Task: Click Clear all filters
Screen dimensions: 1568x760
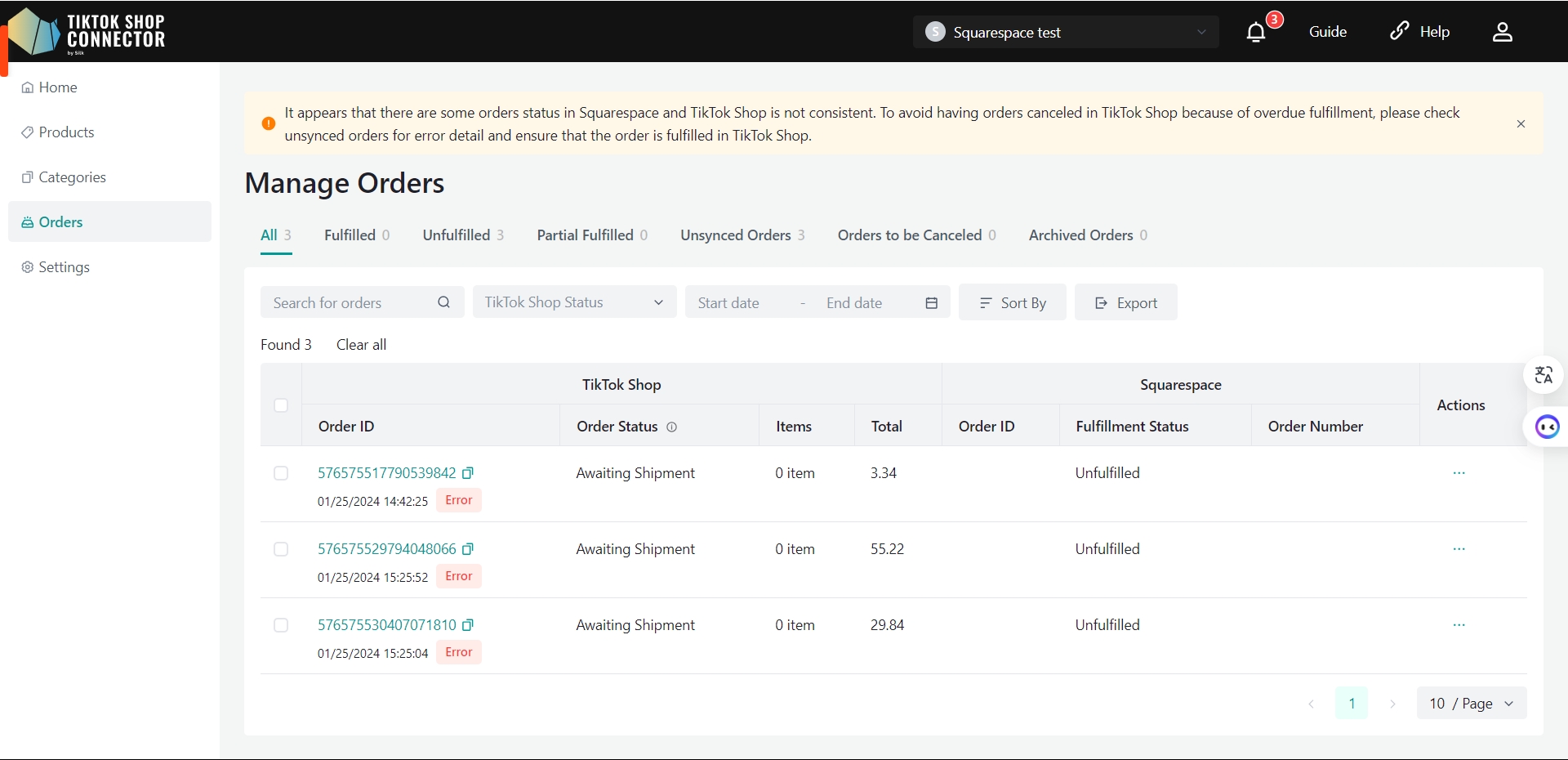Action: 361,345
